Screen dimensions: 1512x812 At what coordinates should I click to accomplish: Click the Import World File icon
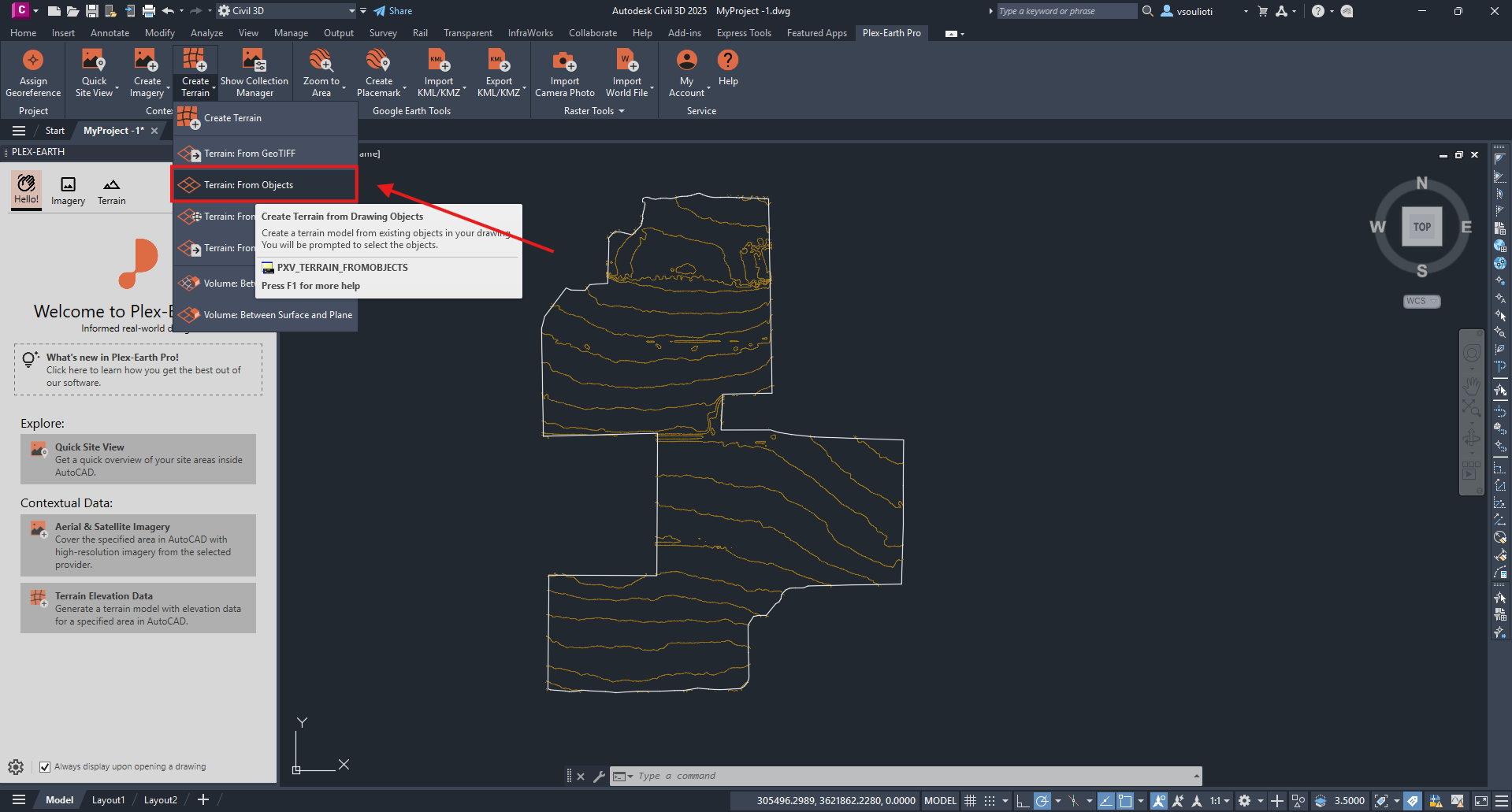point(626,61)
